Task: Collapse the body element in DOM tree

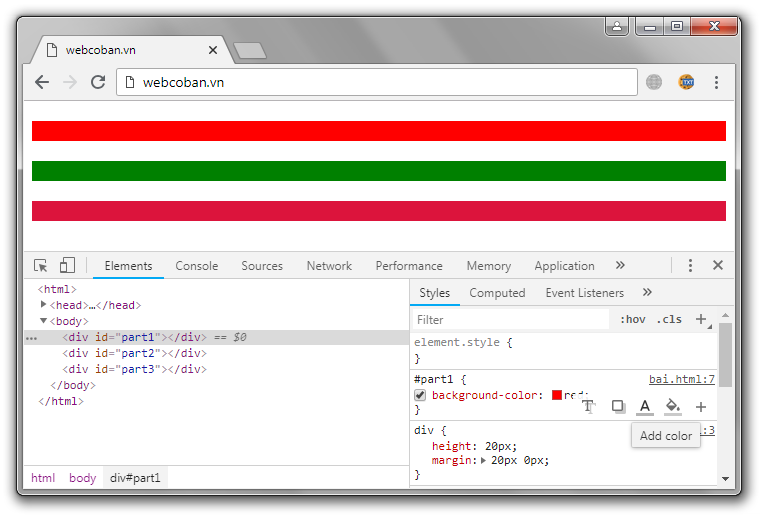Action: (44, 321)
